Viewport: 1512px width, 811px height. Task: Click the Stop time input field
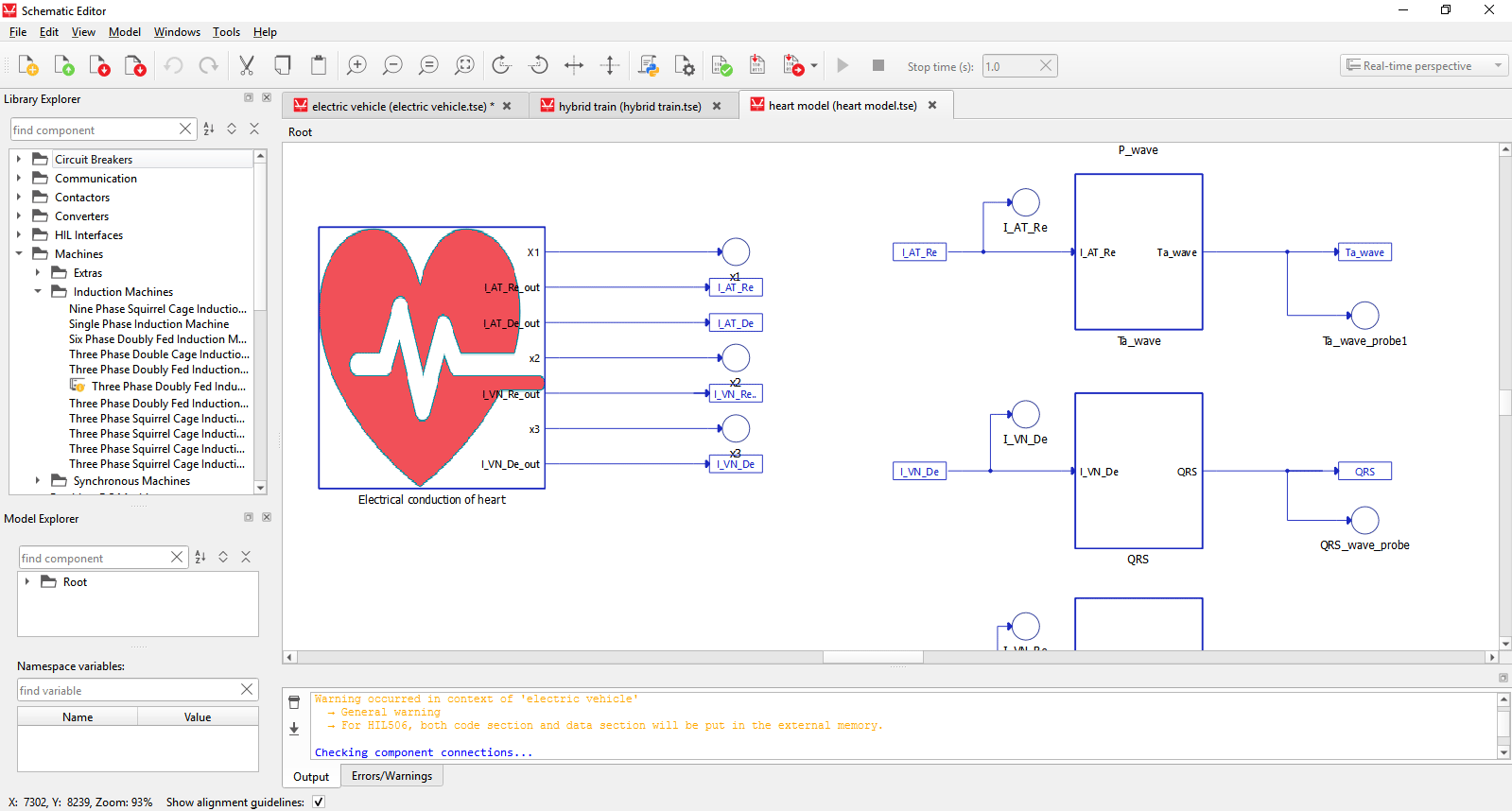(x=1009, y=66)
